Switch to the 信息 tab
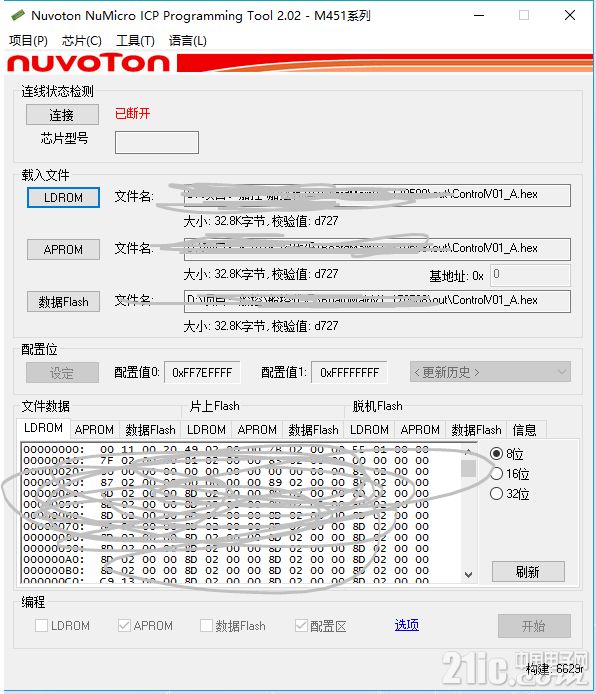596x694 pixels. (x=525, y=430)
